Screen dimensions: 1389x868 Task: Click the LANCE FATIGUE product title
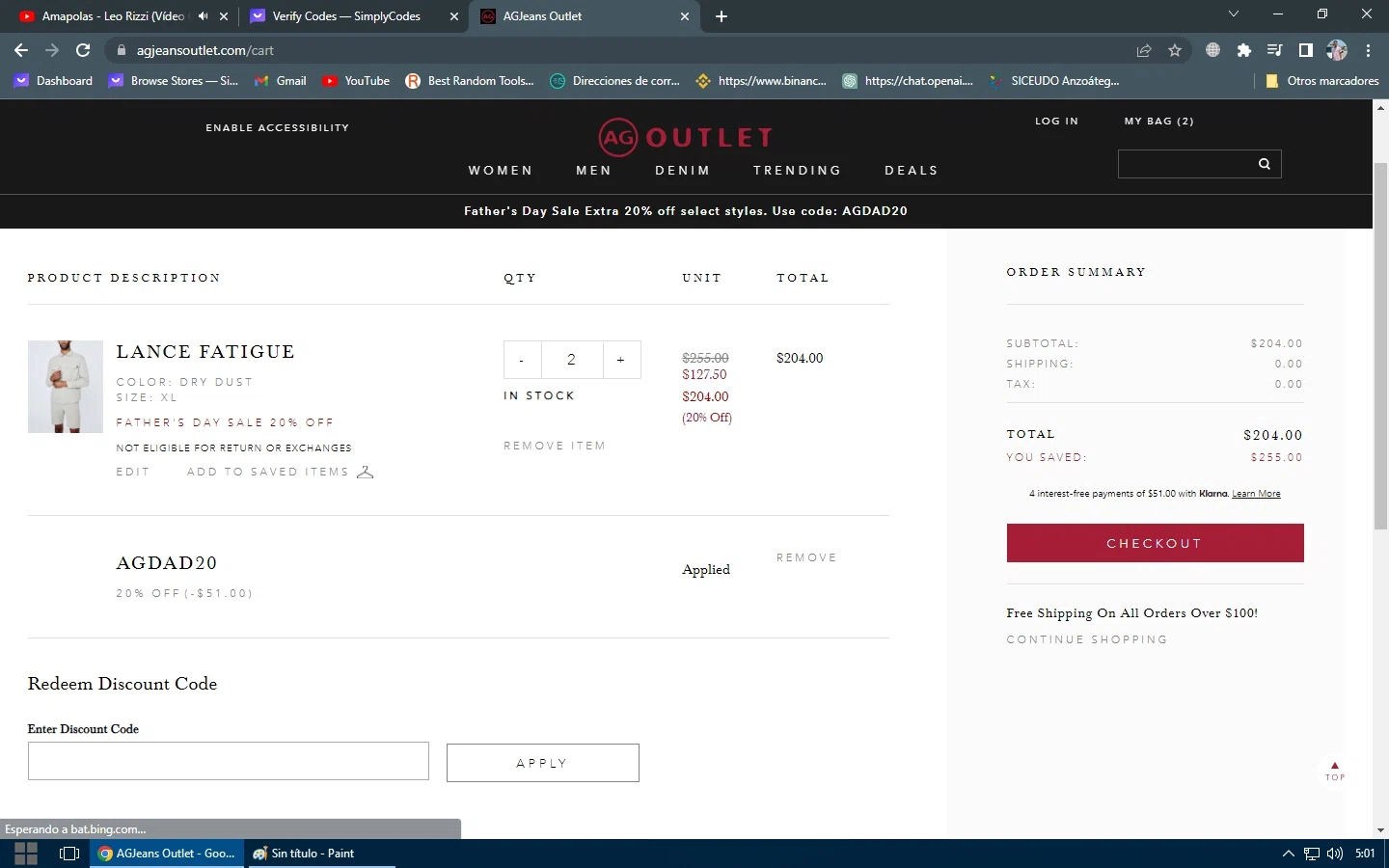pyautogui.click(x=205, y=352)
